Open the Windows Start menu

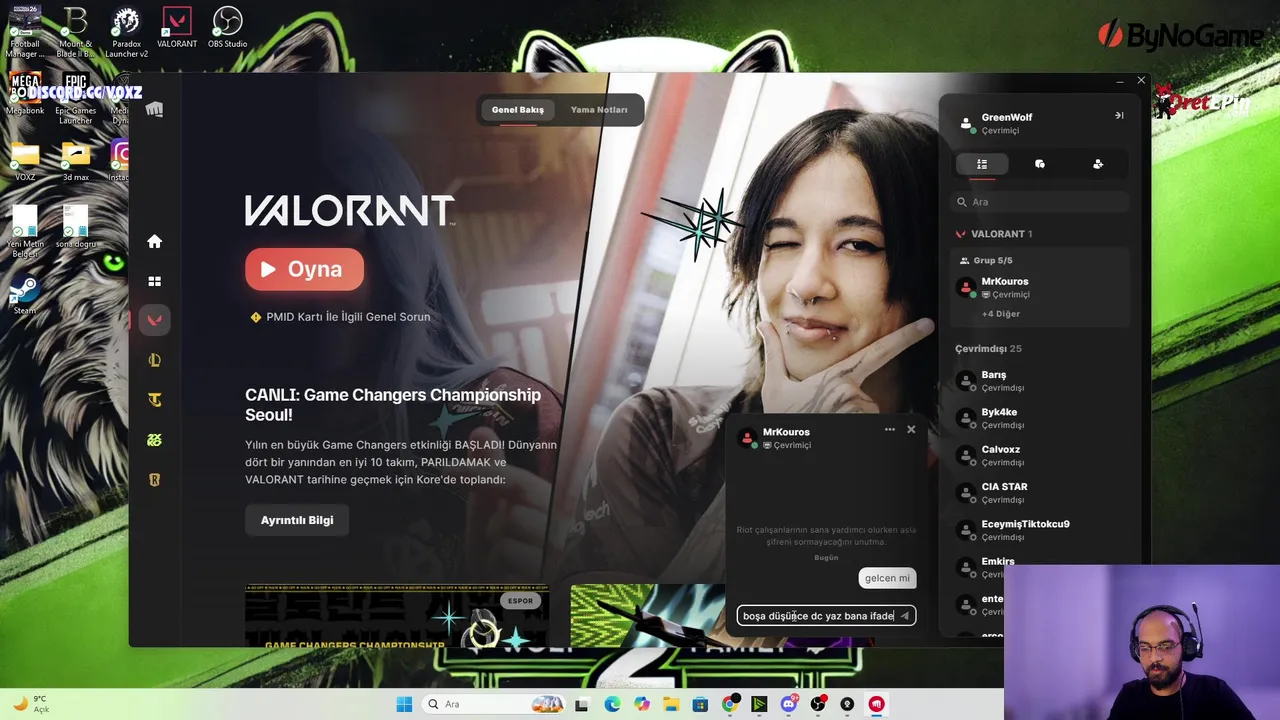point(404,704)
